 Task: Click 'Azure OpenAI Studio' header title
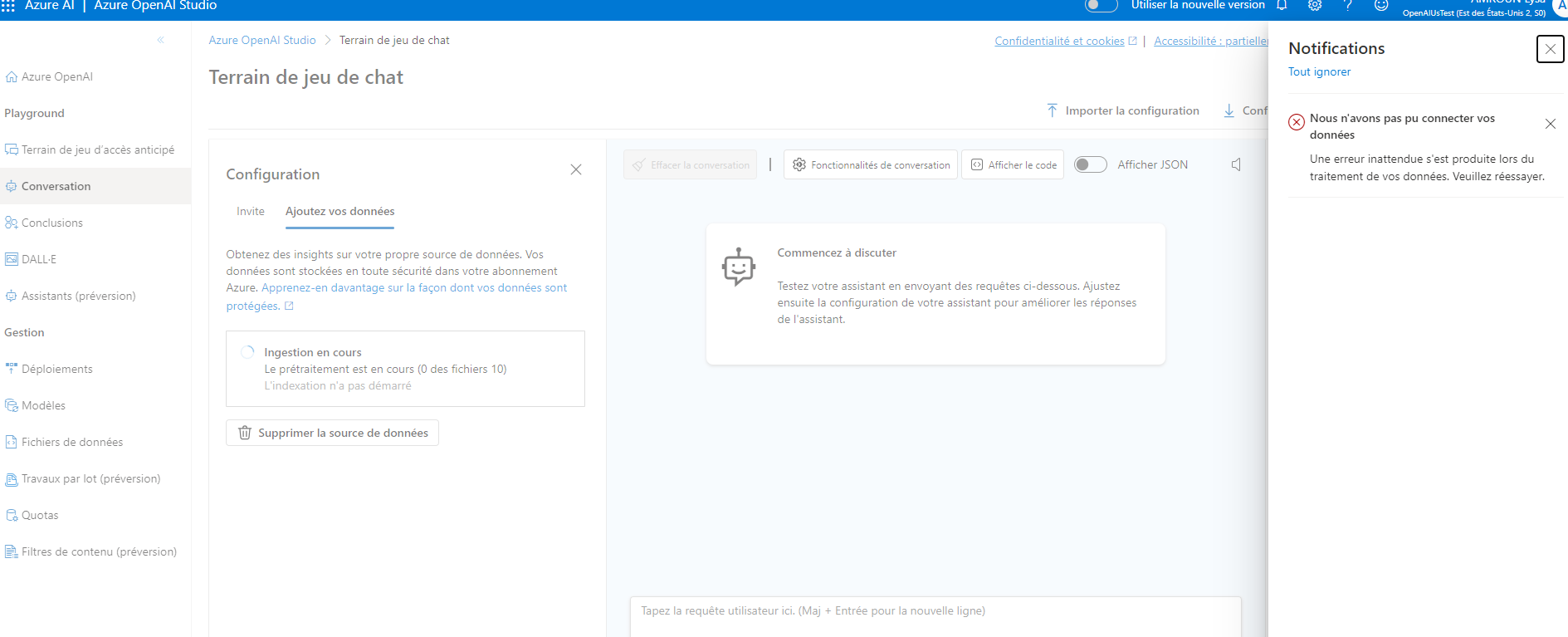point(155,5)
